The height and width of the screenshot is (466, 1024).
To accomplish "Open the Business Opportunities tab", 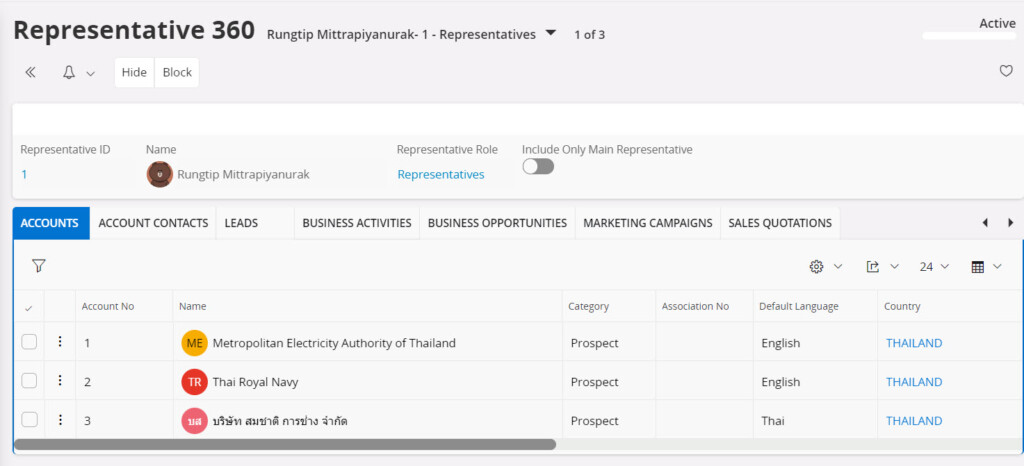I will tap(497, 223).
